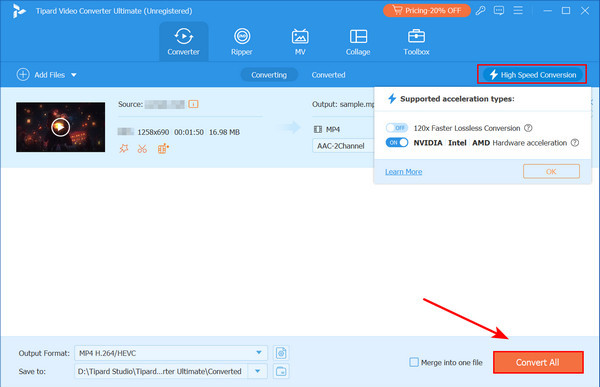Open the output folder icon
The image size is (600, 387).
pyautogui.click(x=281, y=371)
